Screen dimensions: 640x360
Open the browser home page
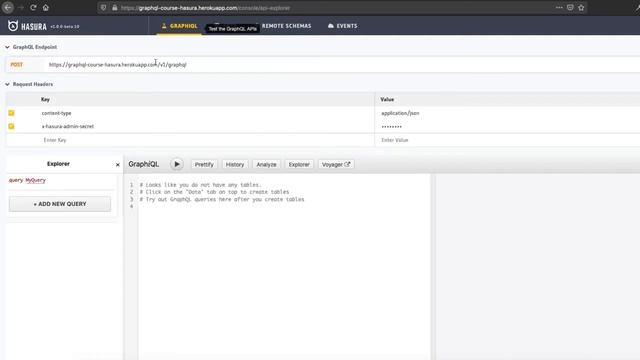(x=46, y=7)
